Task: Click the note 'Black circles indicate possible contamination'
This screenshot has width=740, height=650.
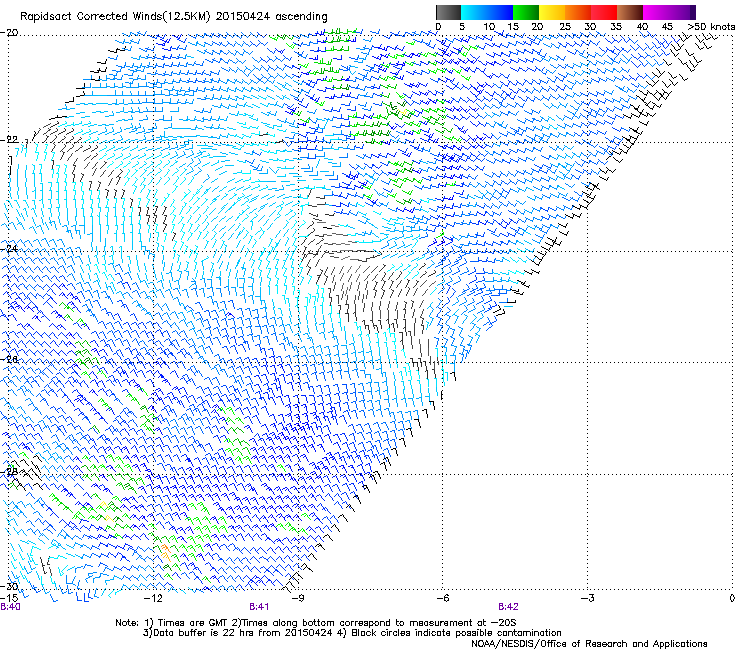Action: pos(456,633)
